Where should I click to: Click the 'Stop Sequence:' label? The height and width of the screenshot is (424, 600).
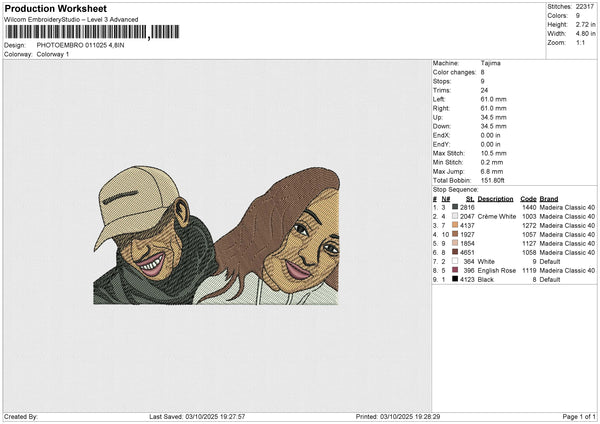tap(455, 190)
